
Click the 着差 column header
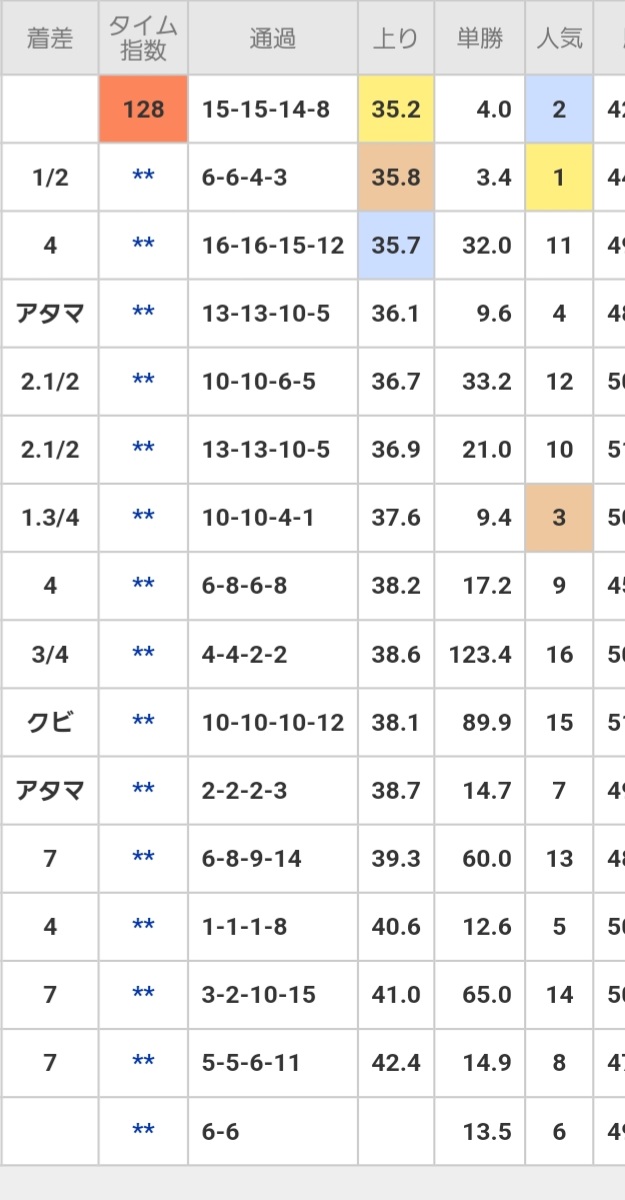coord(50,40)
